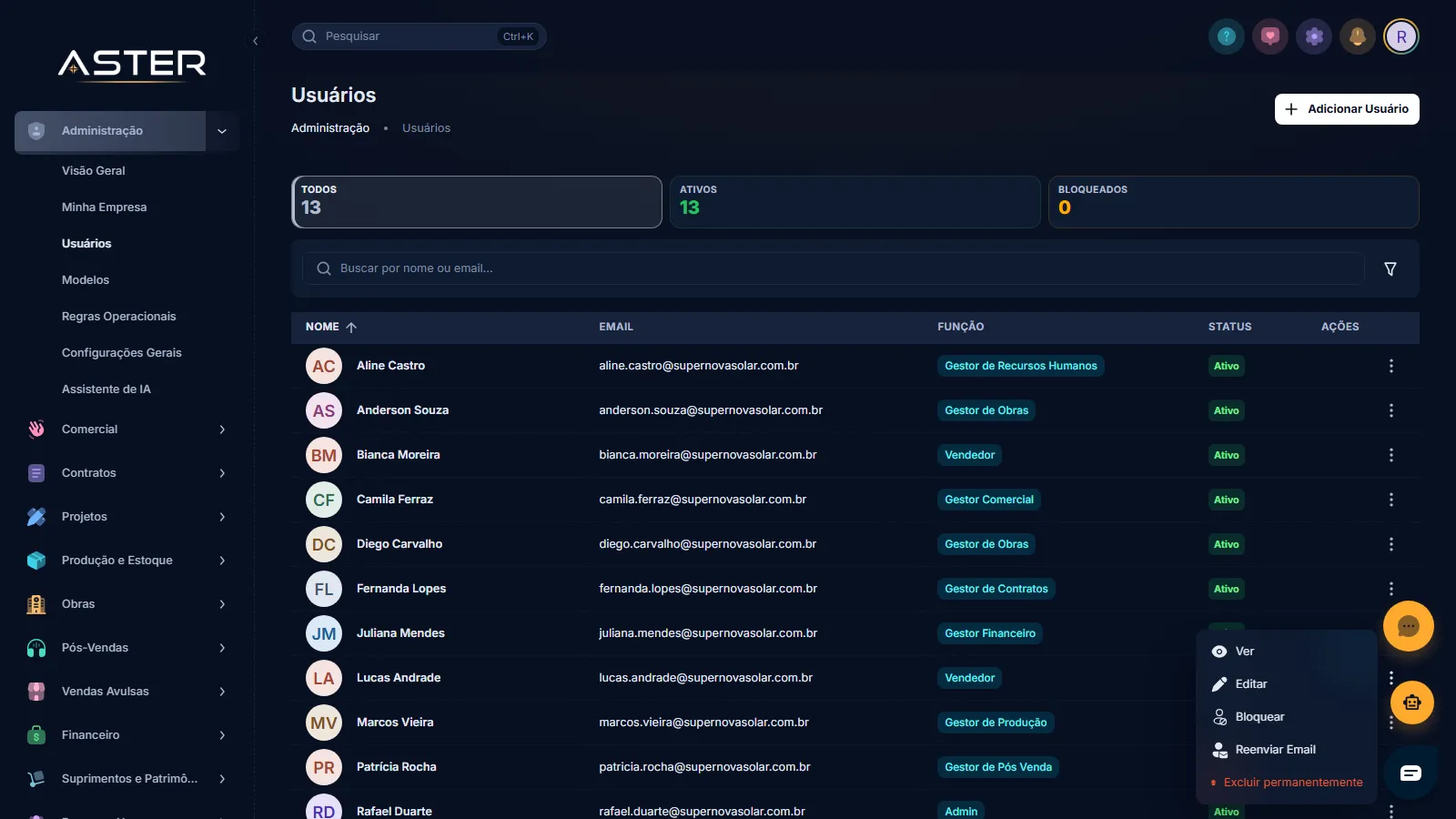The height and width of the screenshot is (819, 1456).
Task: Select the Ativos filter card
Action: click(855, 202)
